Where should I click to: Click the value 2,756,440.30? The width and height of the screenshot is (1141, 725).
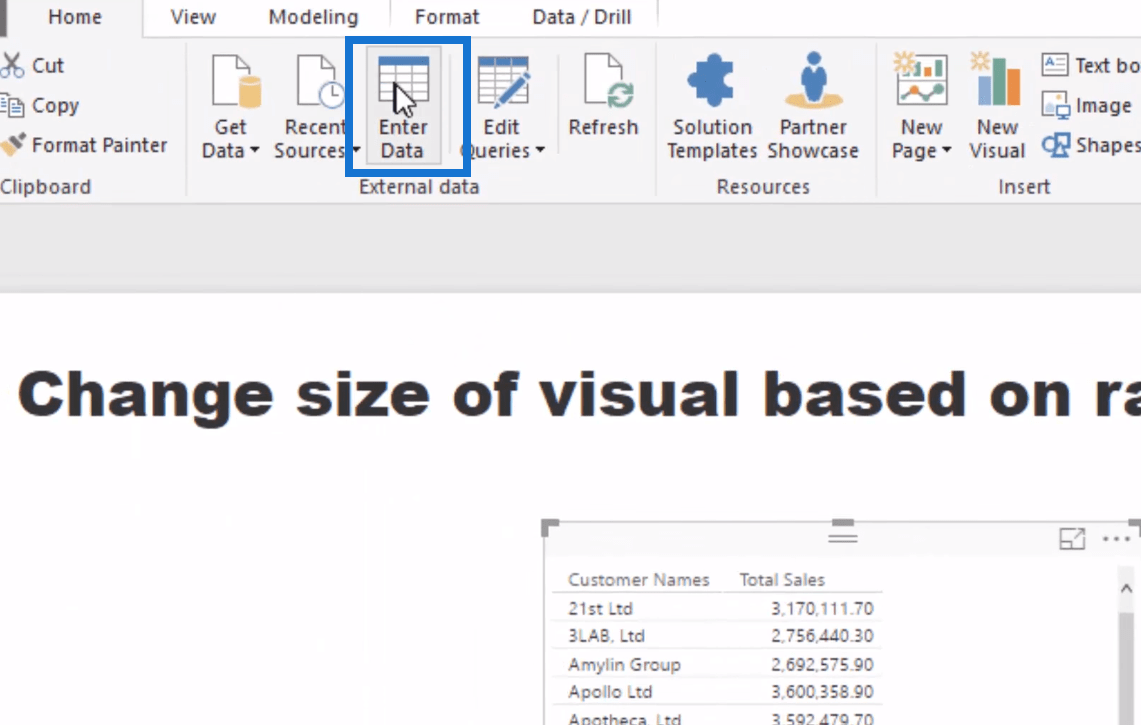[822, 636]
